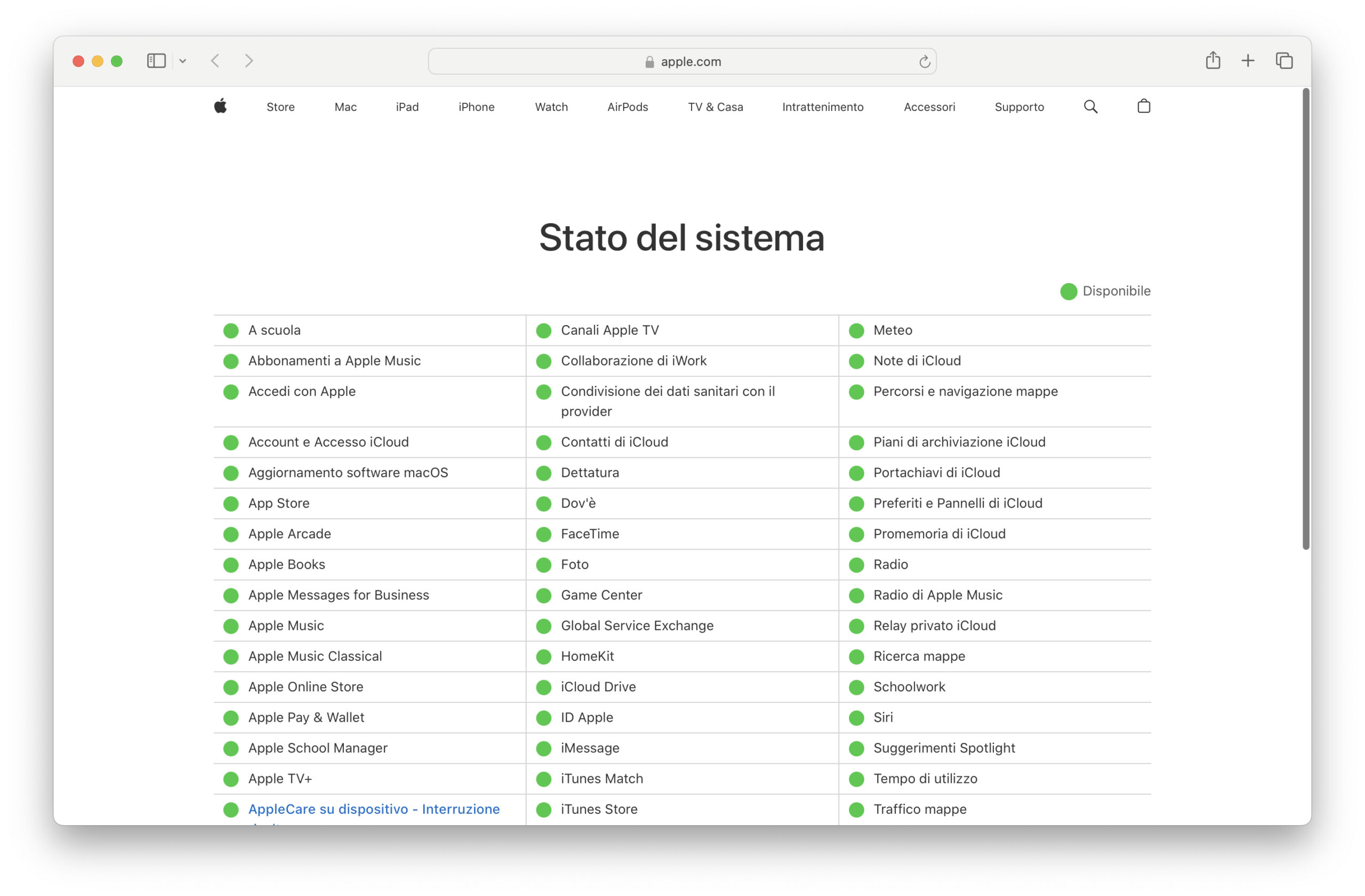
Task: Open the AppleCare su dispositivo - Interruzione link
Action: click(373, 809)
